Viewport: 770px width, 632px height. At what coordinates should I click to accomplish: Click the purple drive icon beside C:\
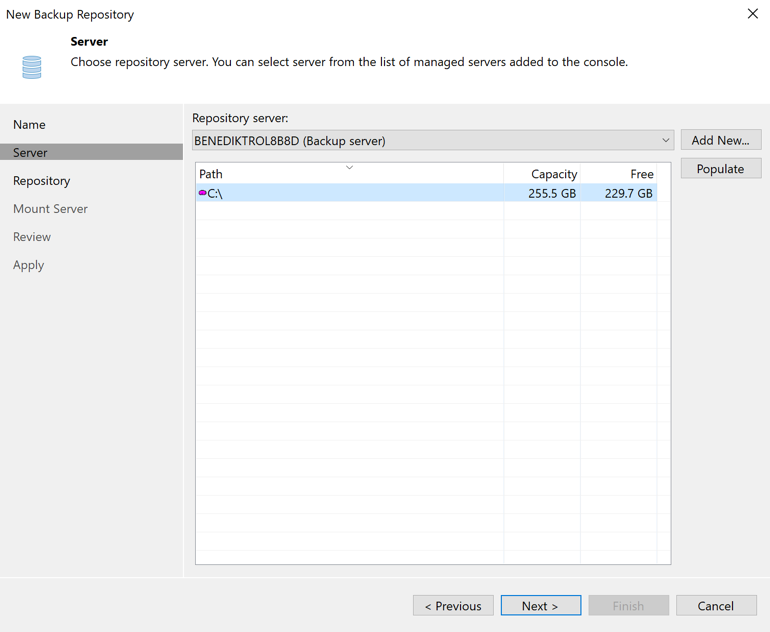(x=202, y=193)
